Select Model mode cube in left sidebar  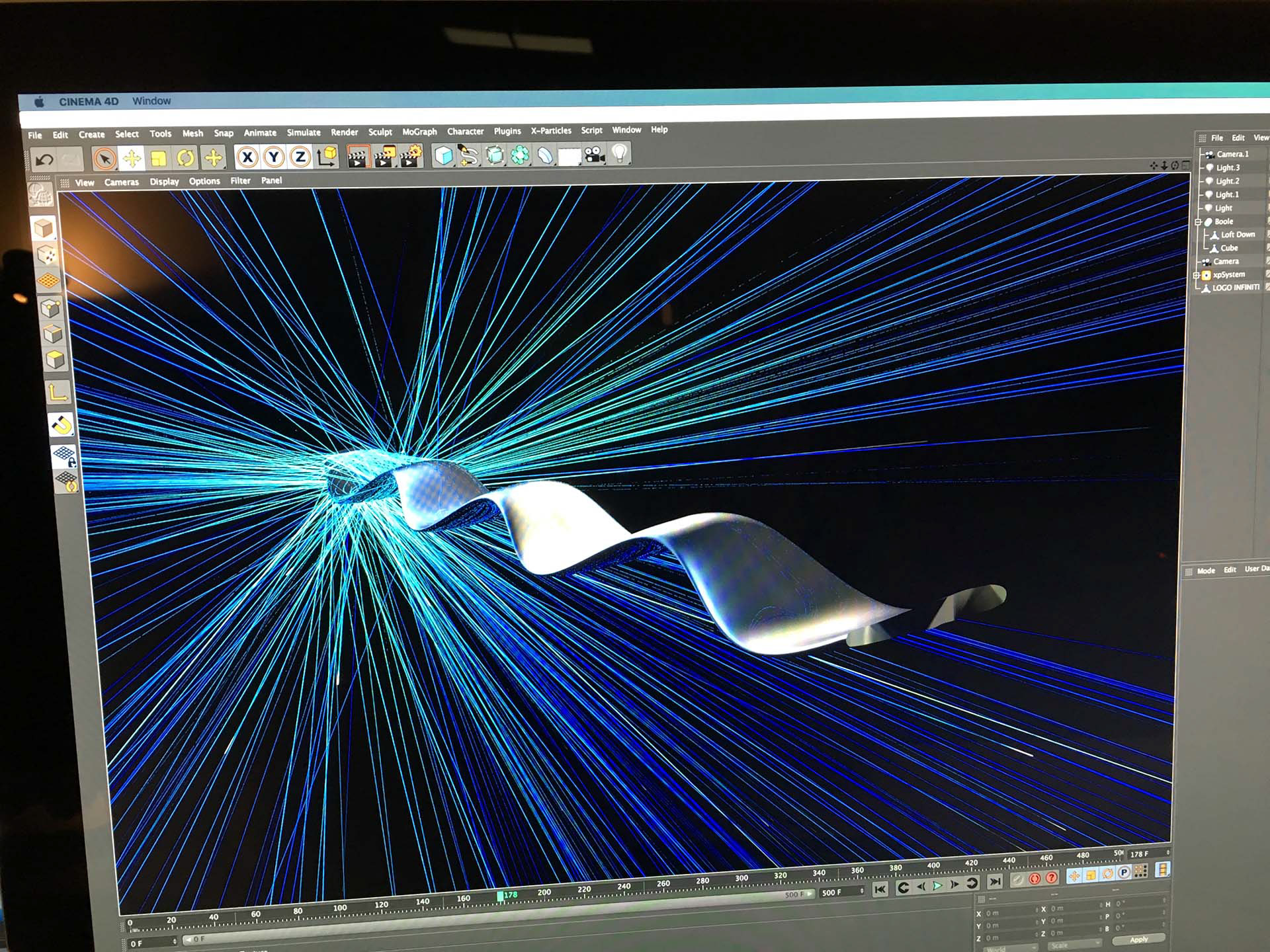(x=44, y=229)
